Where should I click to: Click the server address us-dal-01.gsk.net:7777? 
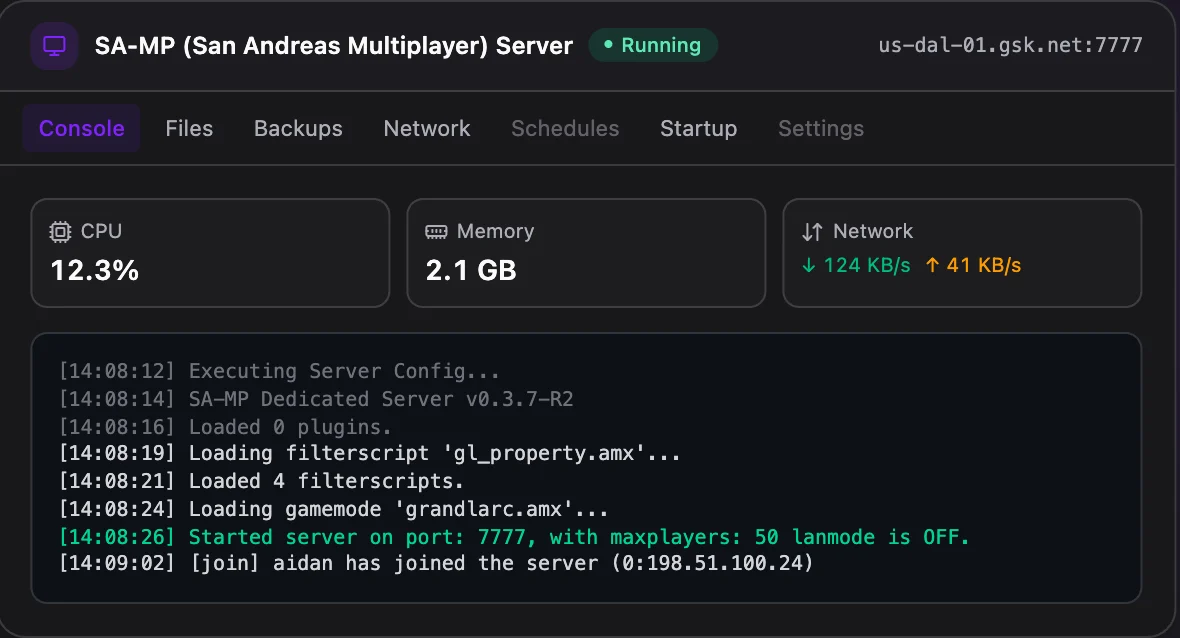[1010, 45]
